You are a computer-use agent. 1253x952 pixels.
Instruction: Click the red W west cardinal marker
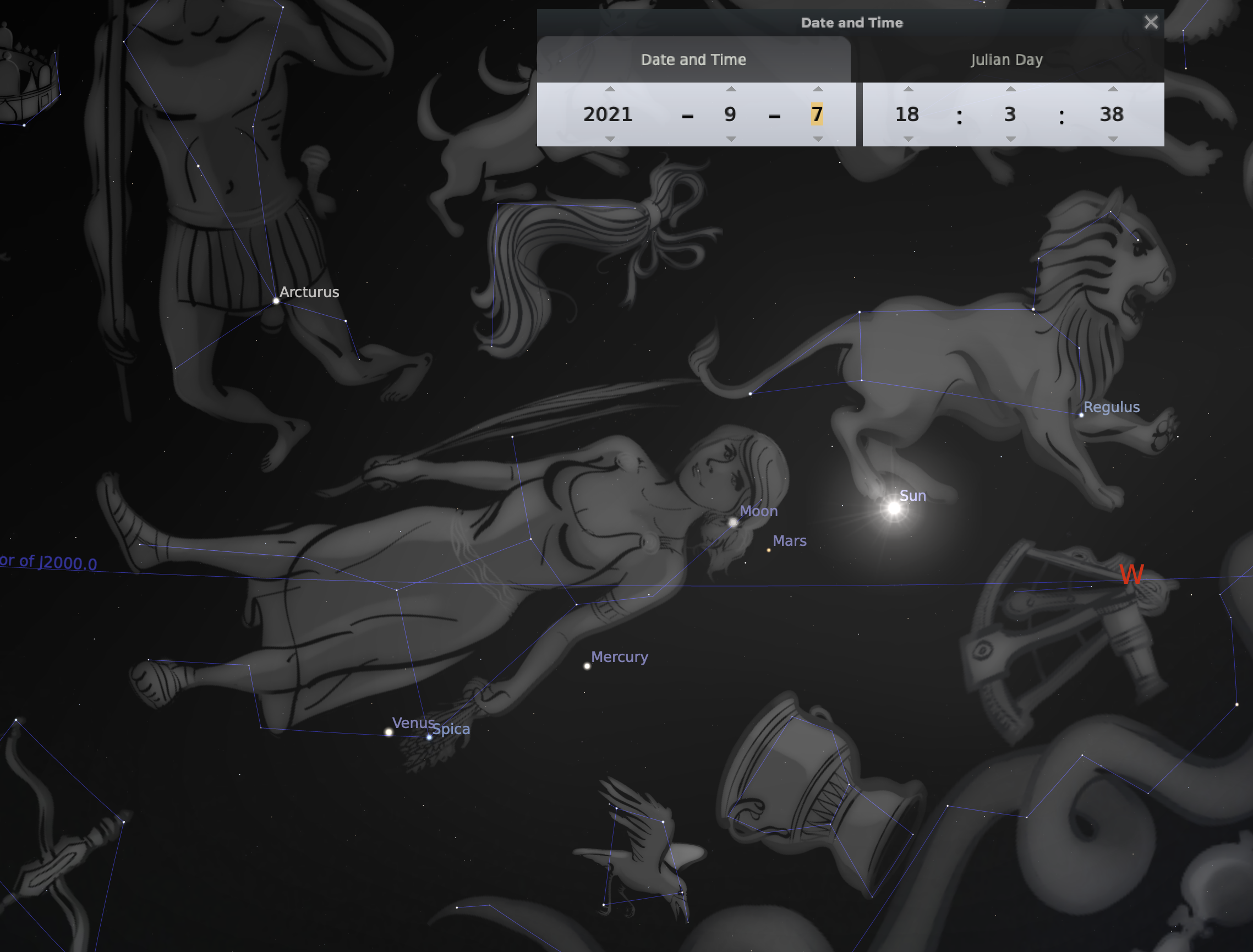[x=1132, y=574]
